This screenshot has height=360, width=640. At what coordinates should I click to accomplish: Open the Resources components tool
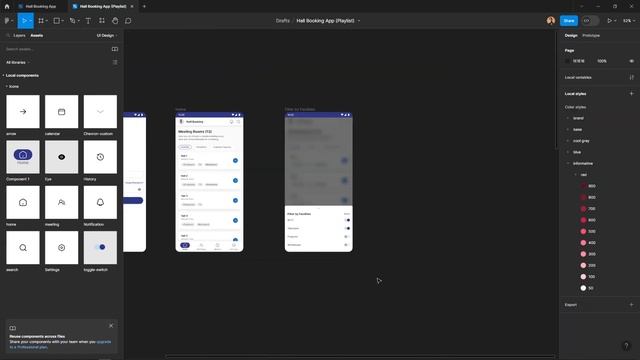pyautogui.click(x=102, y=21)
